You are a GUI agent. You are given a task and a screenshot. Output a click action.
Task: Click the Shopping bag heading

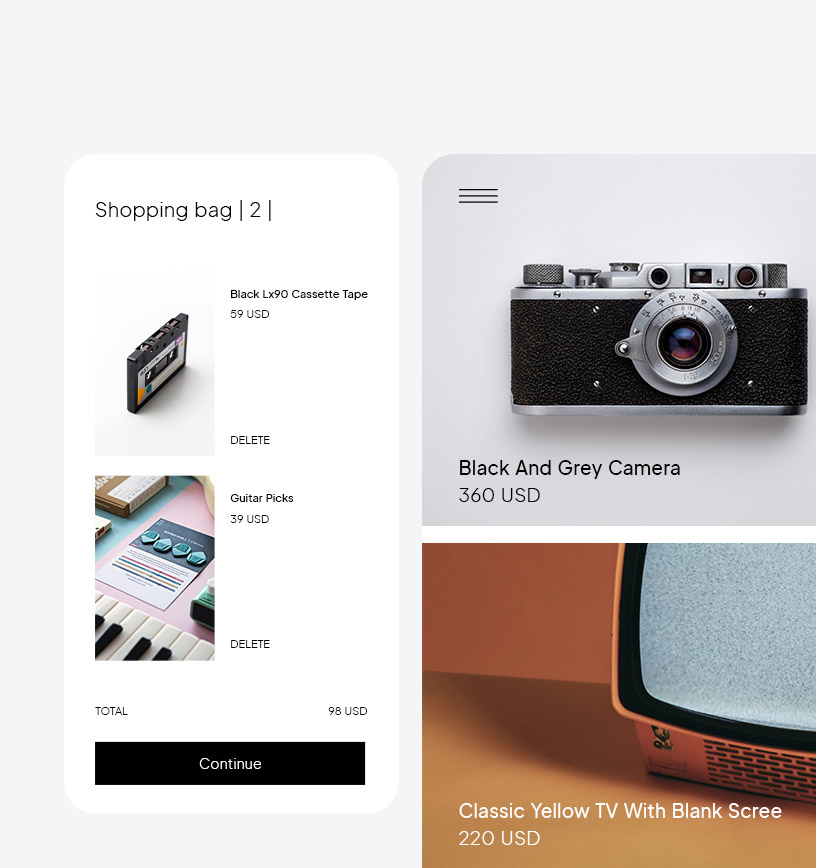pos(163,210)
